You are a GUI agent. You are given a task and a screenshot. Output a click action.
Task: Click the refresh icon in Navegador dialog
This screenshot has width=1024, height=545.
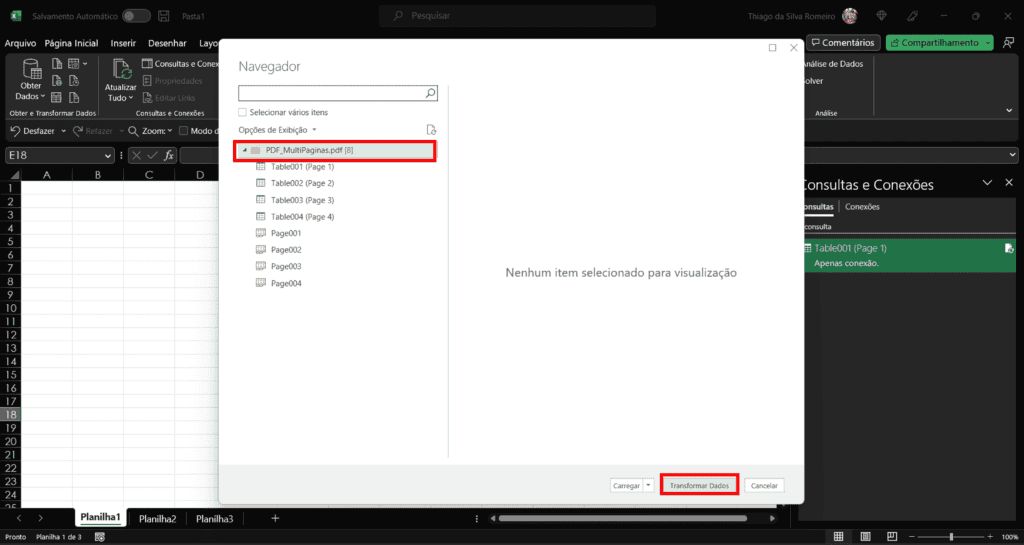(x=431, y=130)
